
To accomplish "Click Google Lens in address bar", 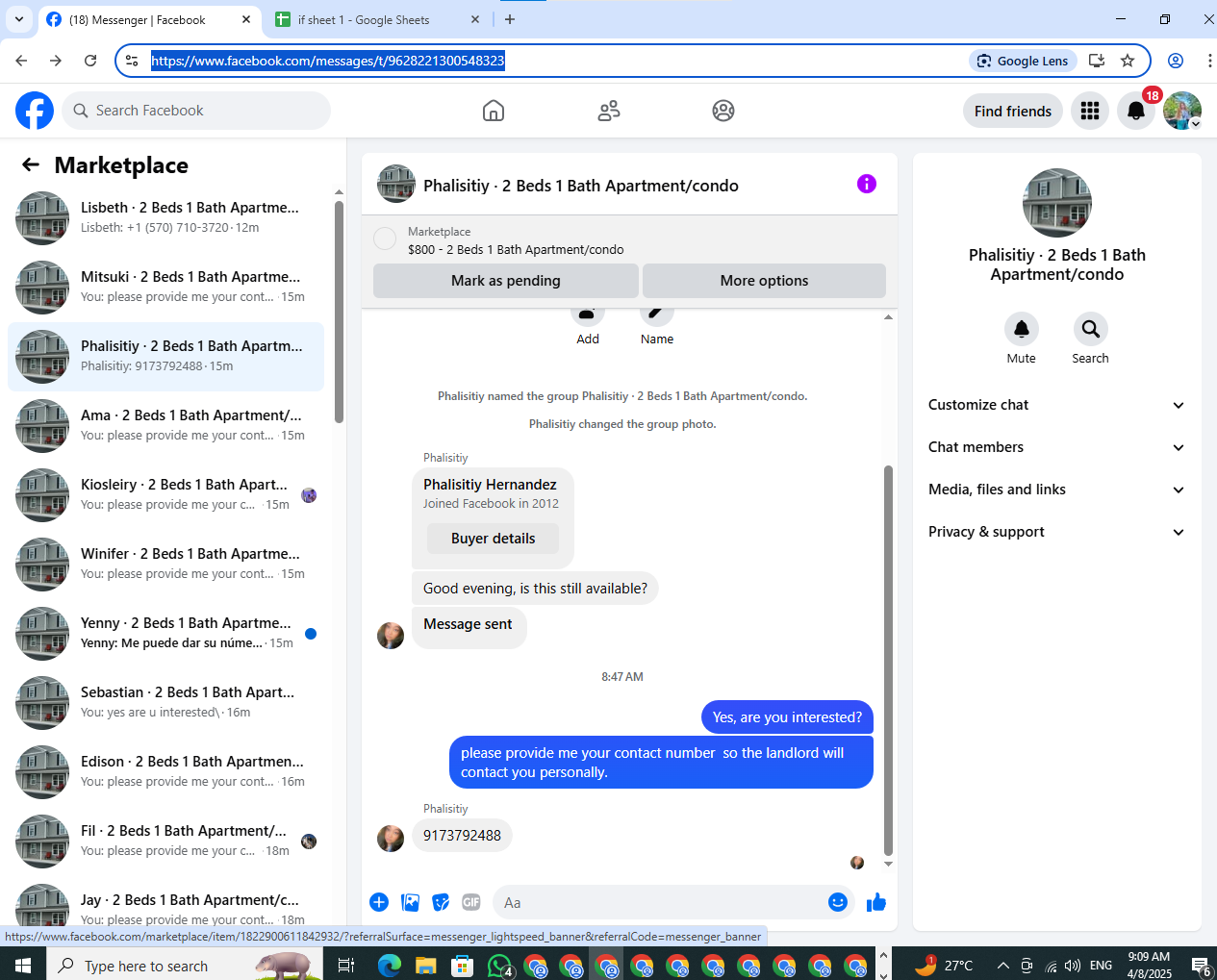I will (1024, 61).
